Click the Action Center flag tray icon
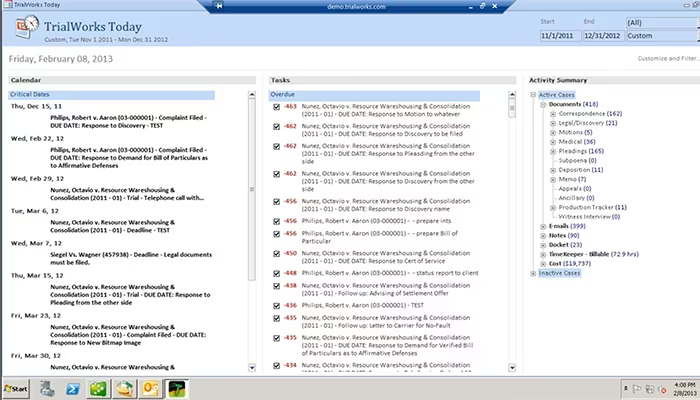 coord(637,389)
